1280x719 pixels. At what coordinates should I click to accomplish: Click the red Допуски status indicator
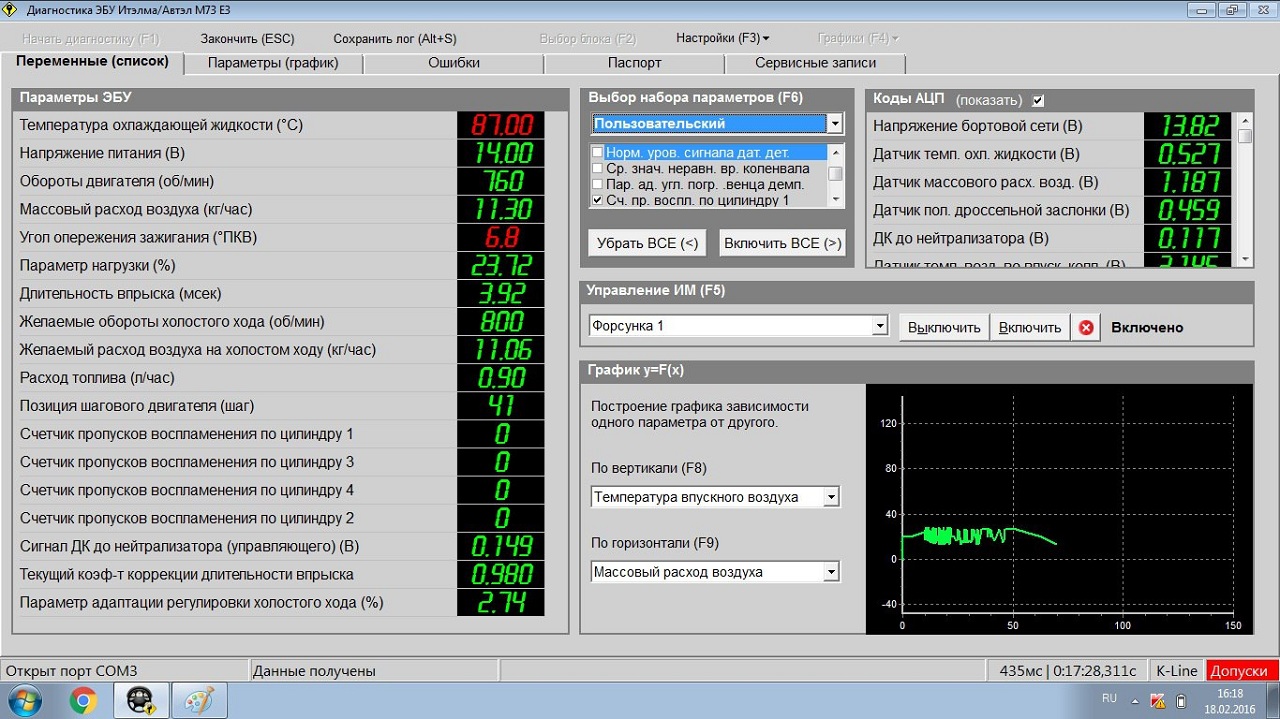[1241, 671]
